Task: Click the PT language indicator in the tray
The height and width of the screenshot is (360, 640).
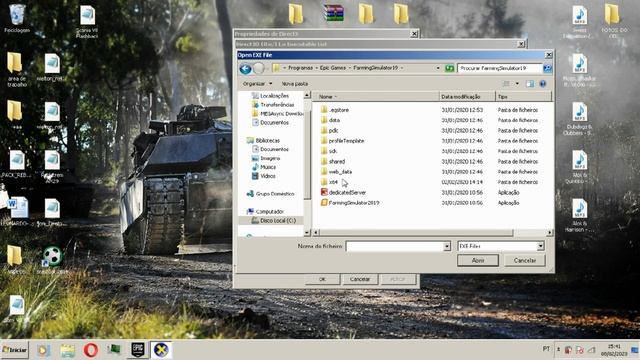Action: pos(546,349)
